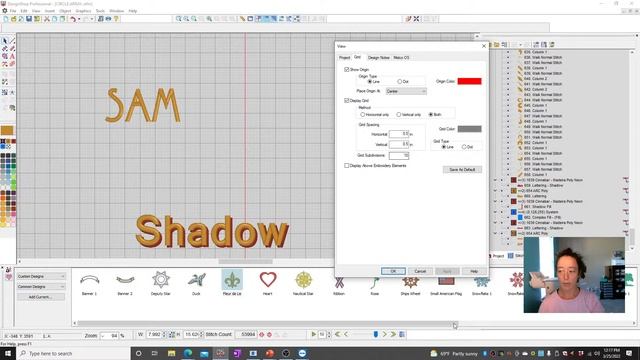The width and height of the screenshot is (640, 360).
Task: Click the Task View taskbar icon
Action: (155, 353)
